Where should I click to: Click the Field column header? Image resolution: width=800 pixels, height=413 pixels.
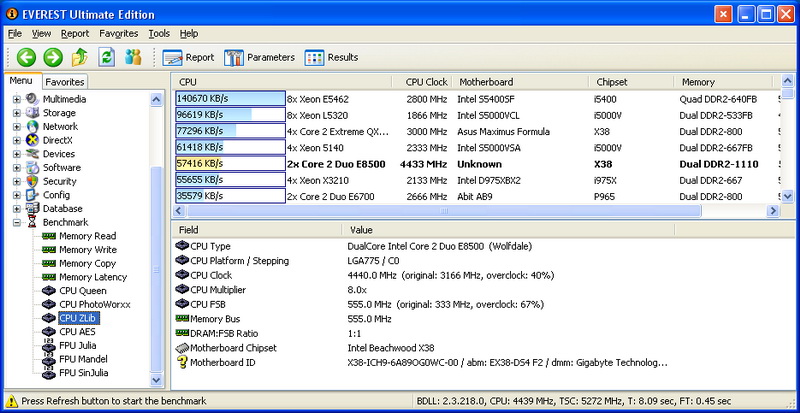click(257, 230)
